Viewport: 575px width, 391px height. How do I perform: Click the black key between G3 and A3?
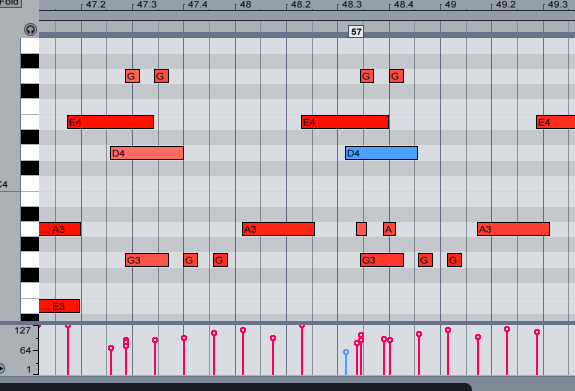click(30, 244)
